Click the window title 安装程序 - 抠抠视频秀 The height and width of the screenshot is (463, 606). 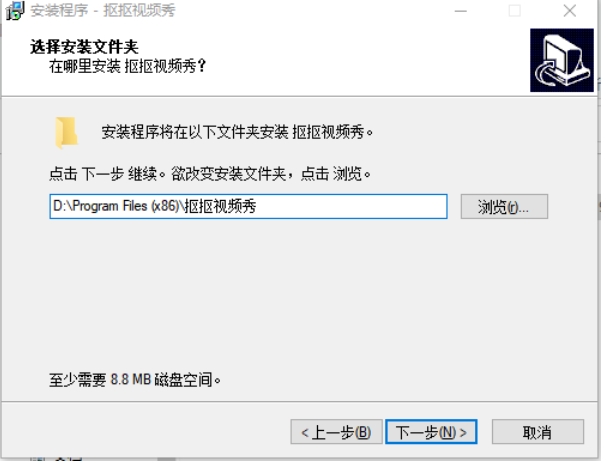pos(102,10)
